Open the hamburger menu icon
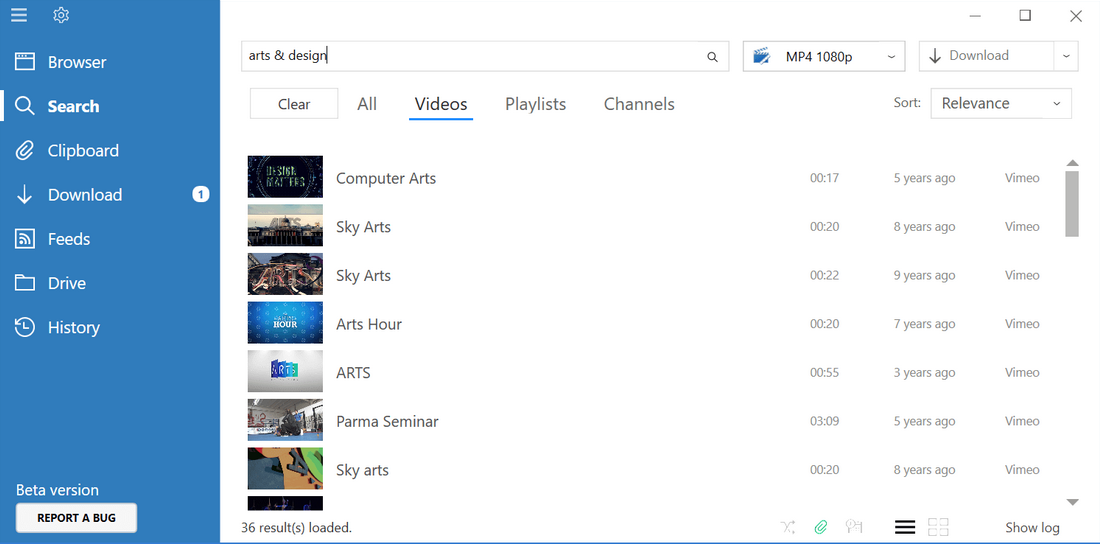The image size is (1100, 545). (x=19, y=15)
